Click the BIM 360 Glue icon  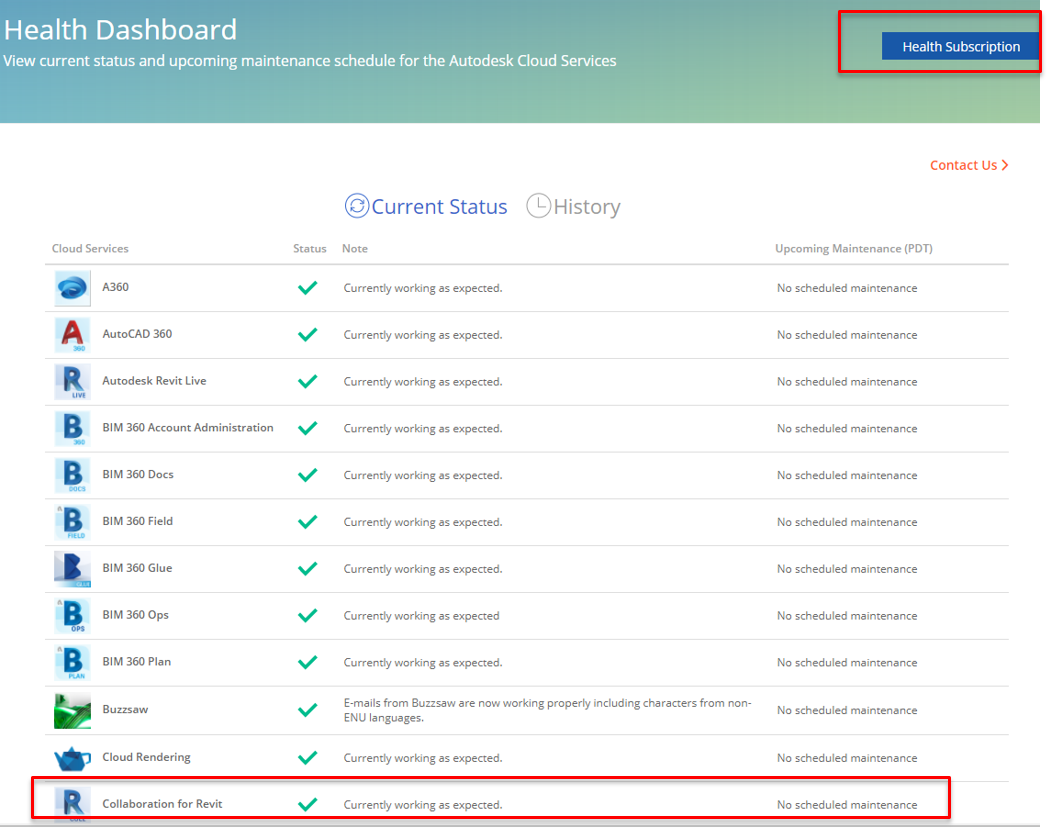coord(72,569)
